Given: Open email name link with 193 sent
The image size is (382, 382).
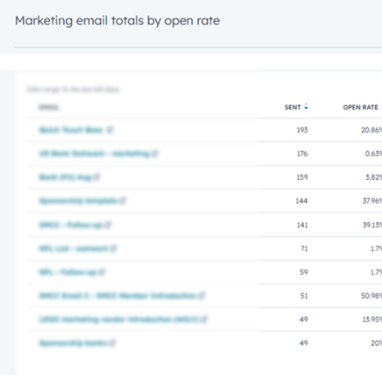Looking at the screenshot, I should tap(71, 130).
